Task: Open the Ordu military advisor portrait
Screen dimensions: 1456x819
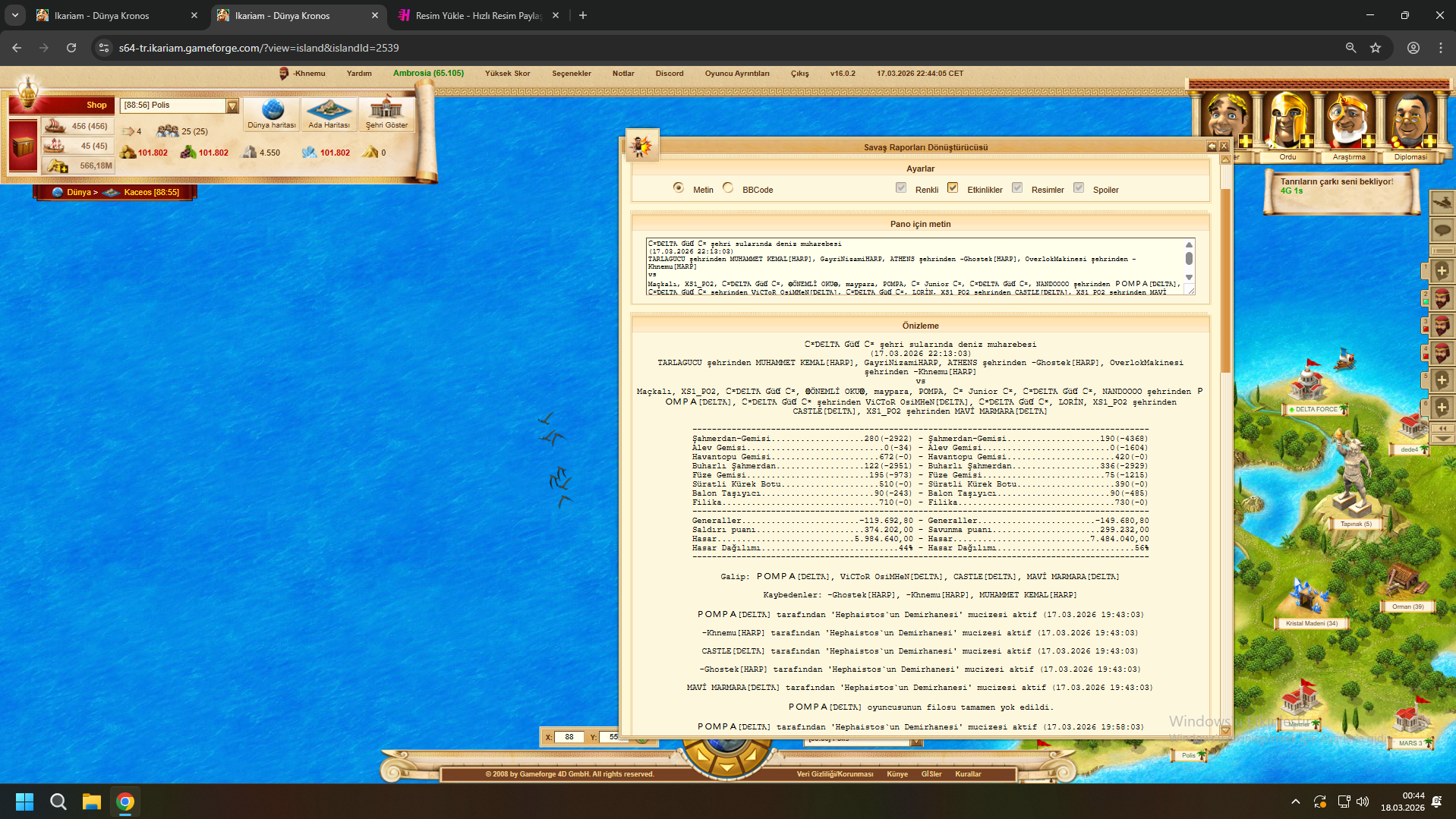Action: click(1287, 121)
